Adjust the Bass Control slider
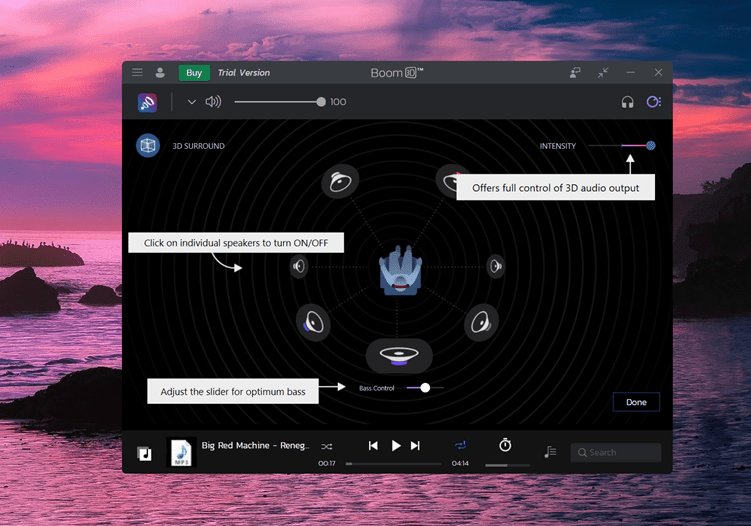This screenshot has height=526, width=751. 425,388
